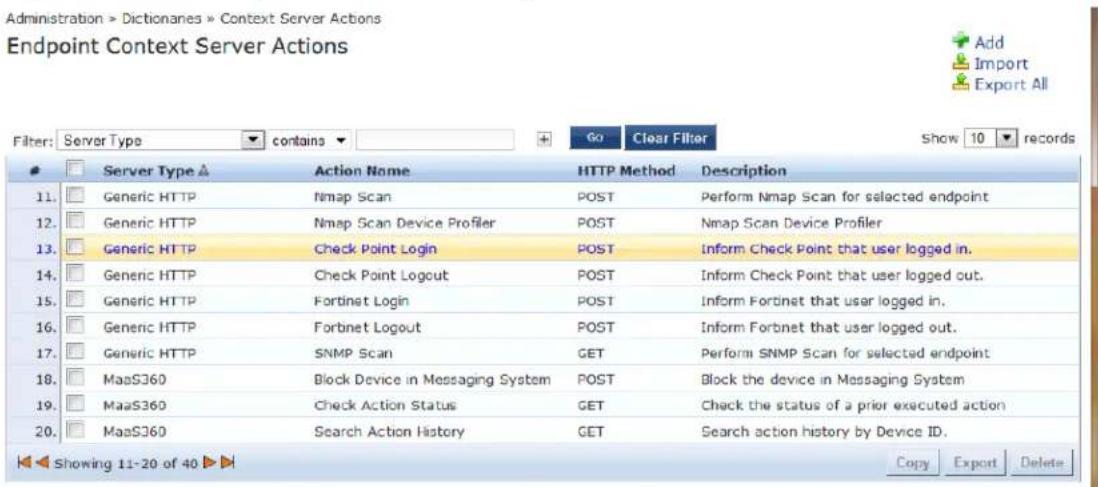The height and width of the screenshot is (487, 1098).
Task: Click the Import icon
Action: click(961, 64)
